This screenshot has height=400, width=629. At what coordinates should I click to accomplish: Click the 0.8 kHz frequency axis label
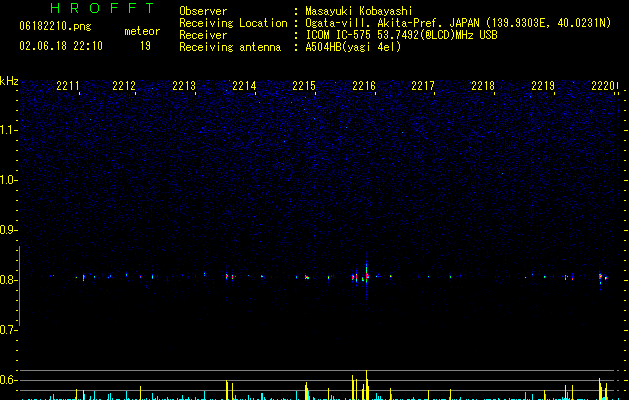tap(8, 280)
